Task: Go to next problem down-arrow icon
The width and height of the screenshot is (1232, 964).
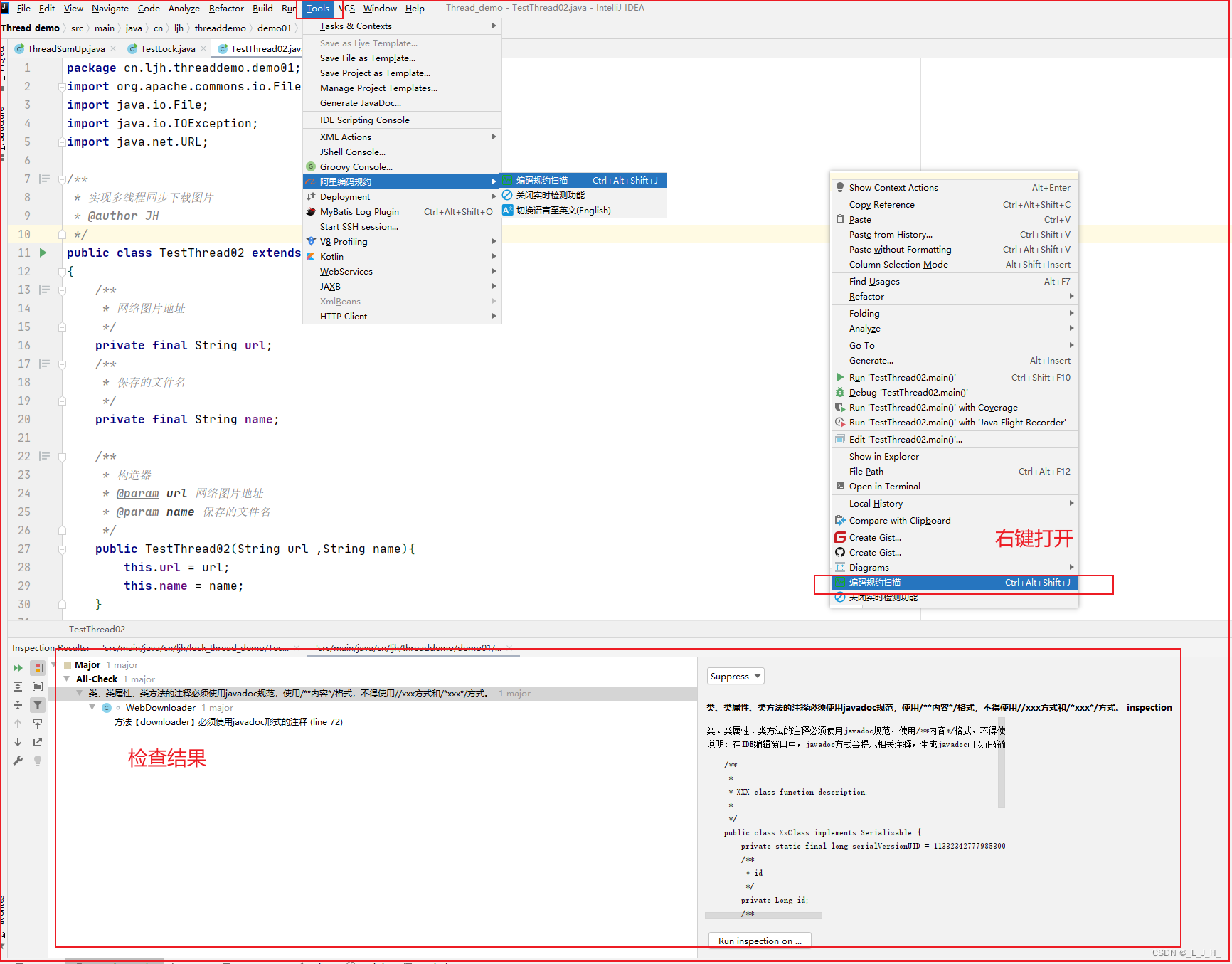Action: [18, 742]
